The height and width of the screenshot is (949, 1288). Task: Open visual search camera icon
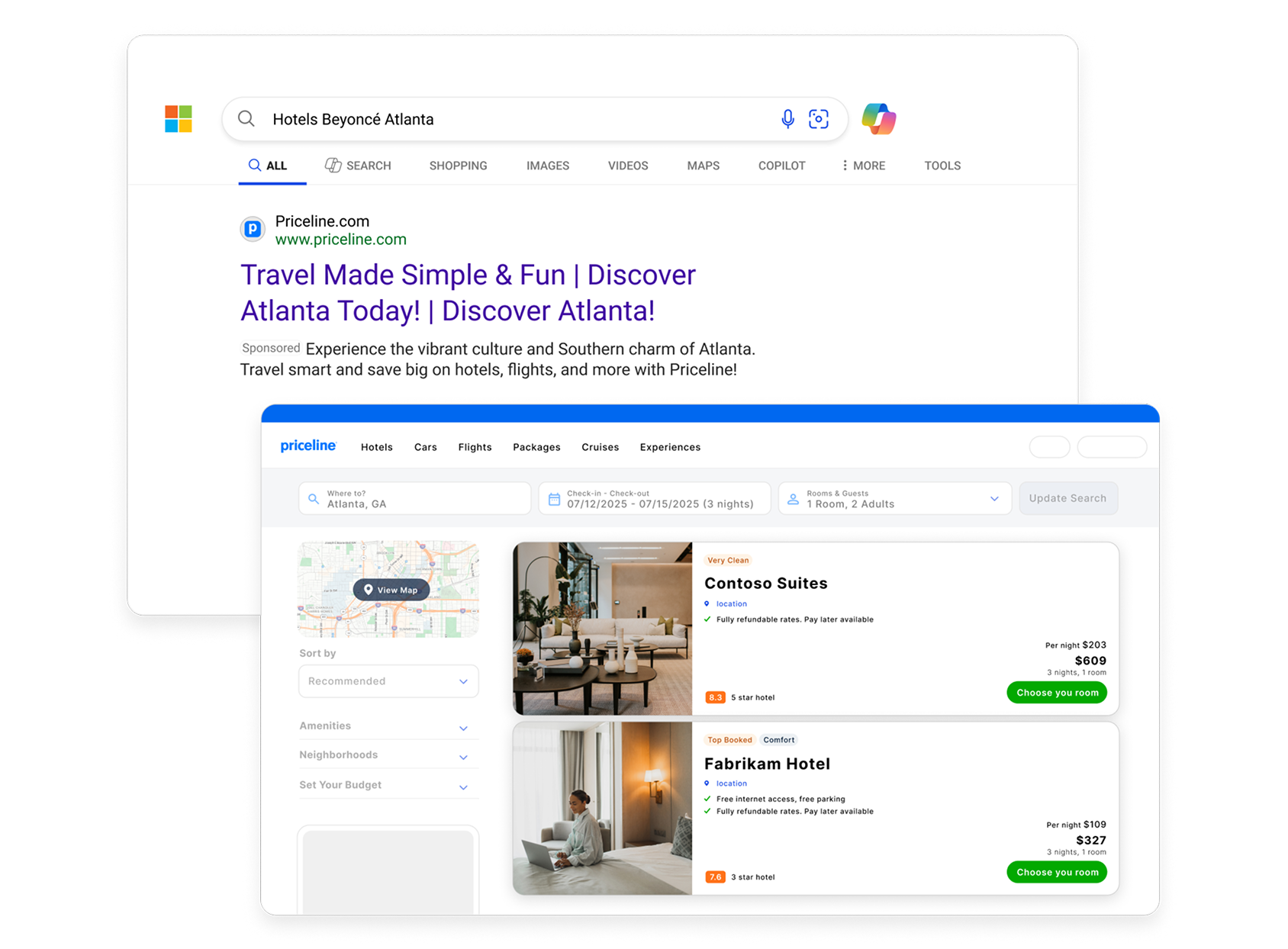coord(819,119)
